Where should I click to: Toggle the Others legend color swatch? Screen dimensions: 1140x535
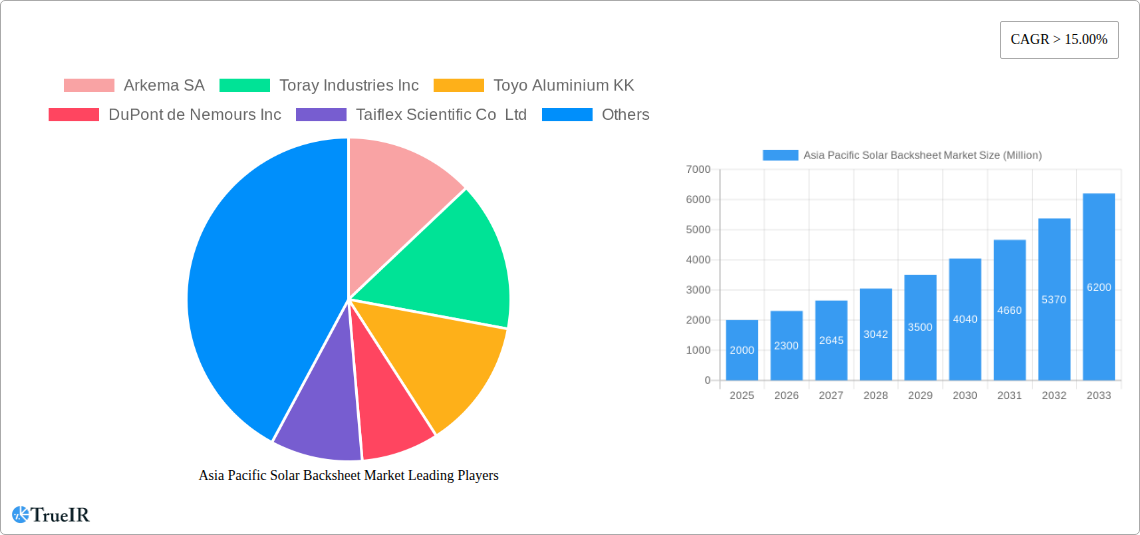click(567, 115)
